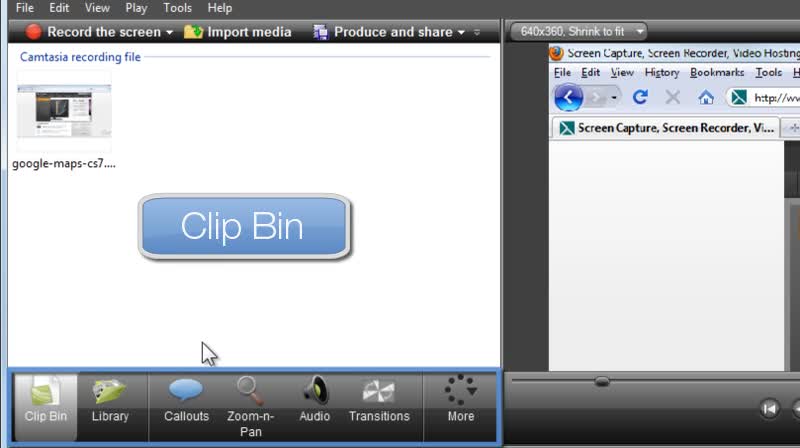Open the 640x360 Shrink to fit dropdown
Image resolution: width=800 pixels, height=448 pixels.
tap(579, 32)
